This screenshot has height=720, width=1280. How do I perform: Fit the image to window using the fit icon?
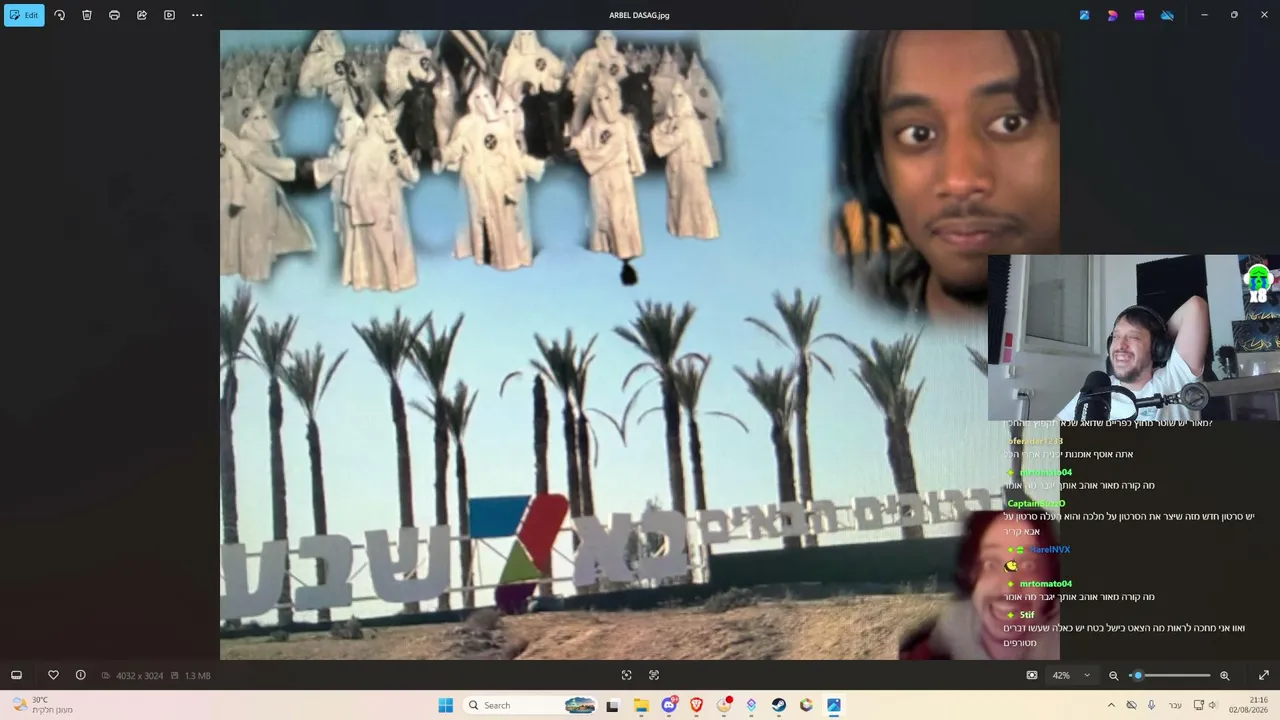[1032, 675]
